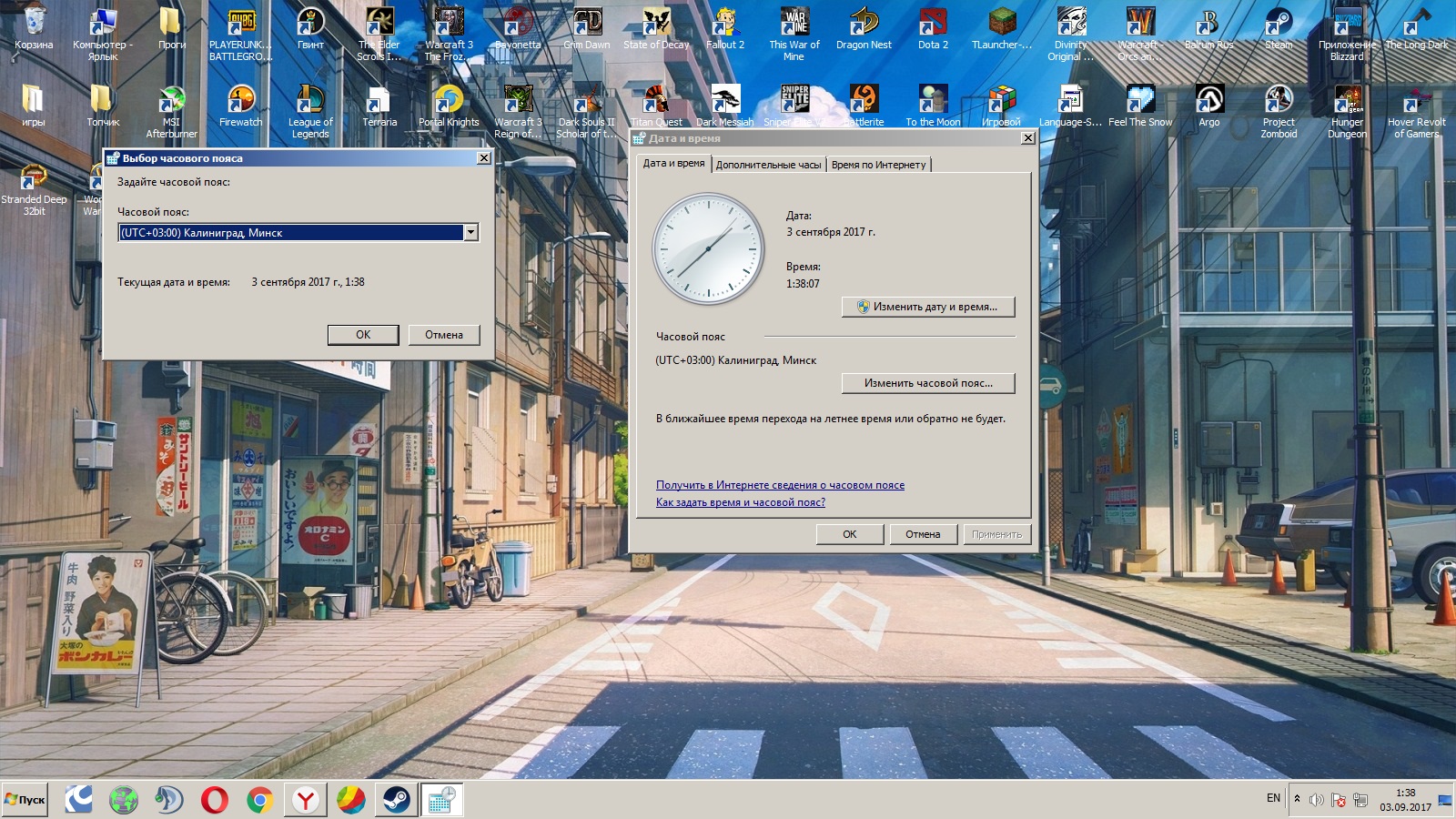Click Отмена in the Дата и время window
This screenshot has width=1456, height=819.
tap(923, 534)
